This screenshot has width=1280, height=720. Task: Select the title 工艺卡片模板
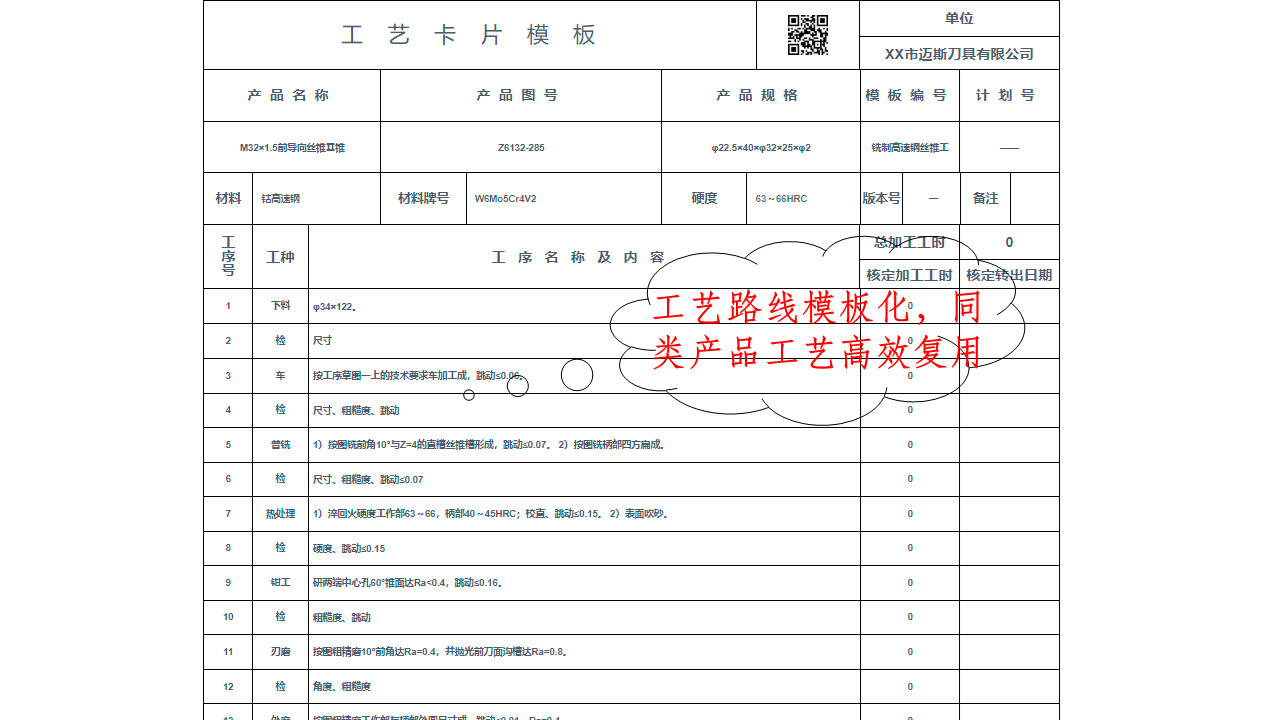(x=469, y=35)
